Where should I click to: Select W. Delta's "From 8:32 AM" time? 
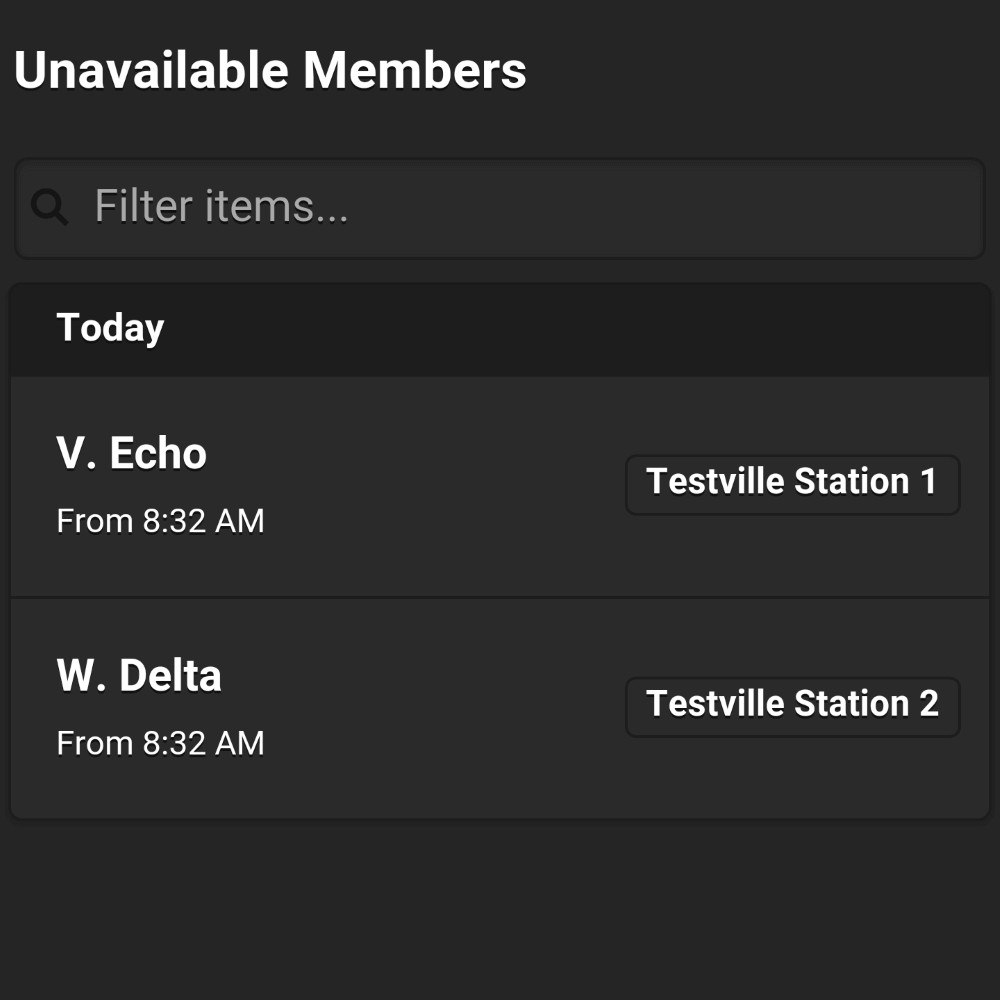[160, 743]
